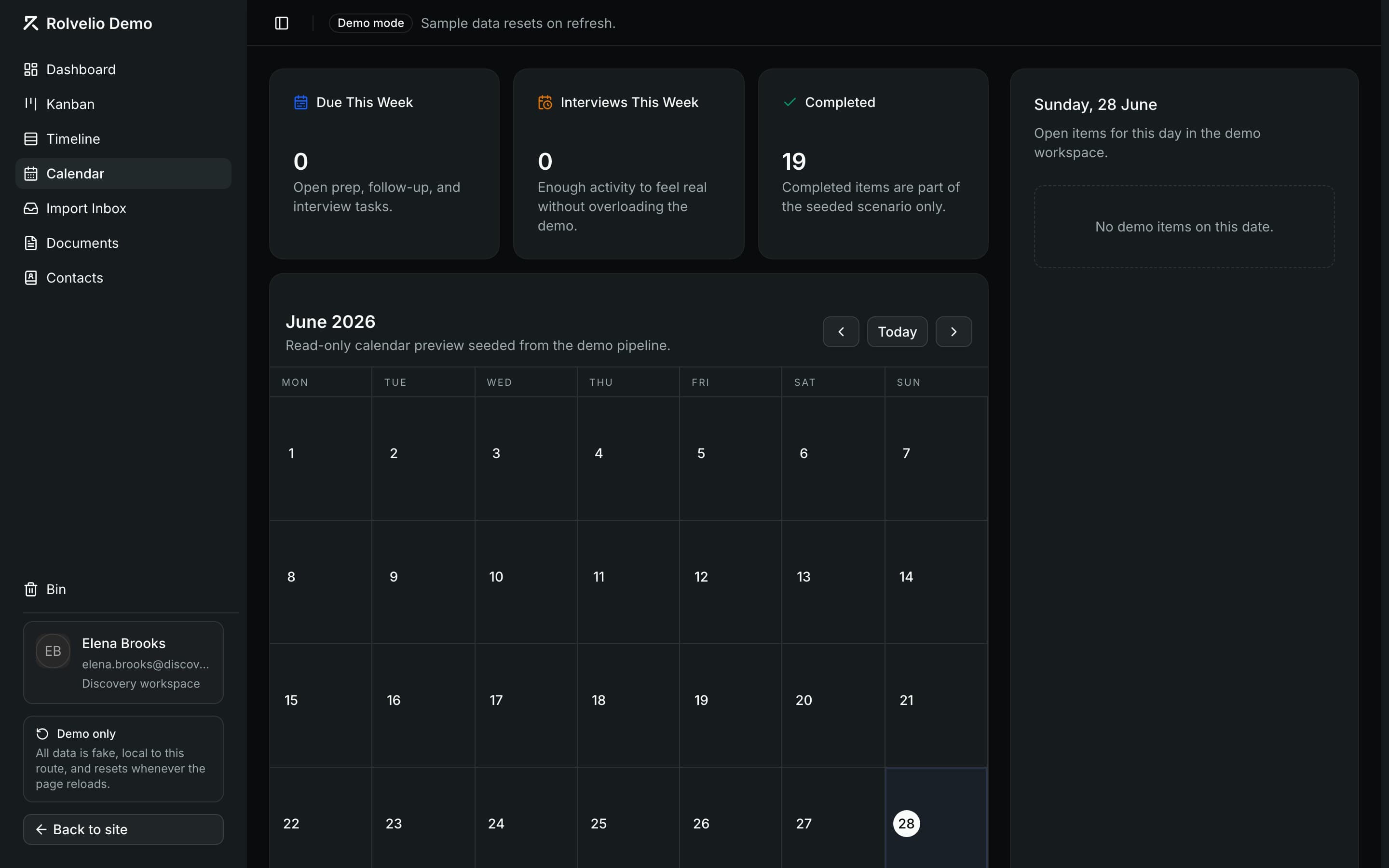Click the Bin trash icon

click(x=30, y=589)
